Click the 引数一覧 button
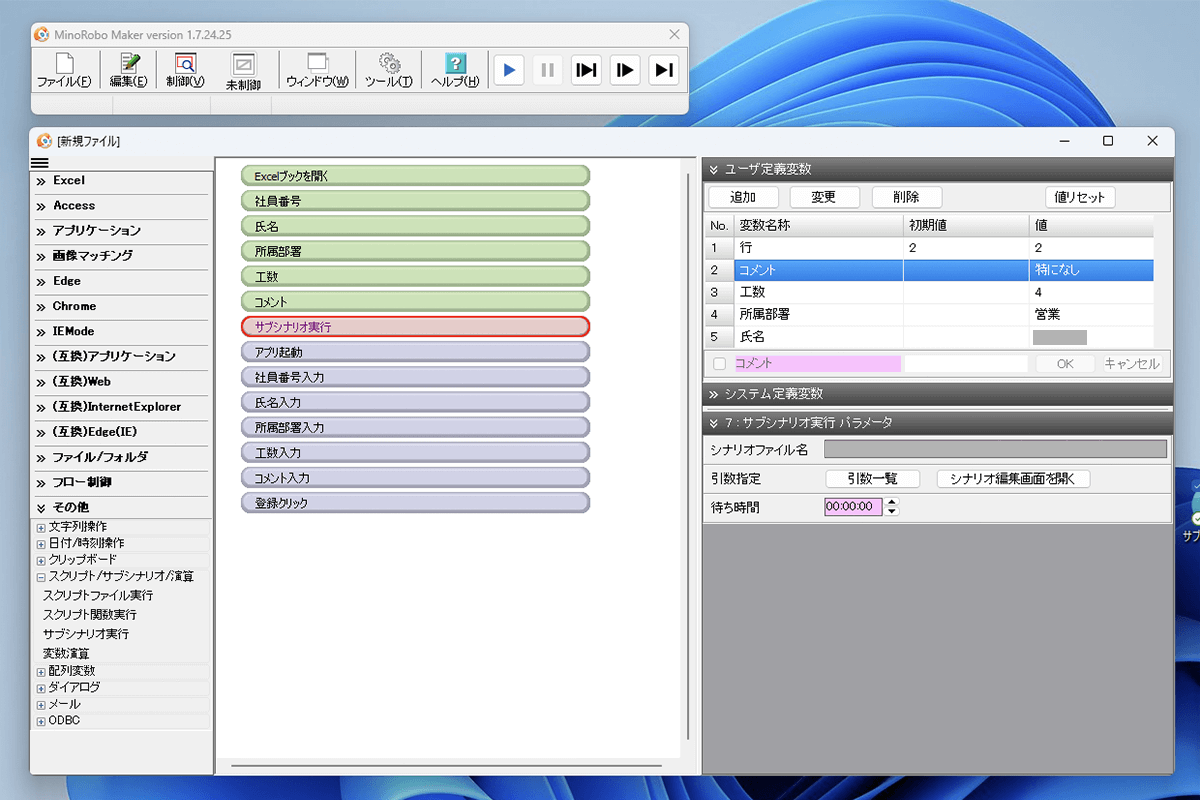Viewport: 1200px width, 800px height. [x=872, y=479]
